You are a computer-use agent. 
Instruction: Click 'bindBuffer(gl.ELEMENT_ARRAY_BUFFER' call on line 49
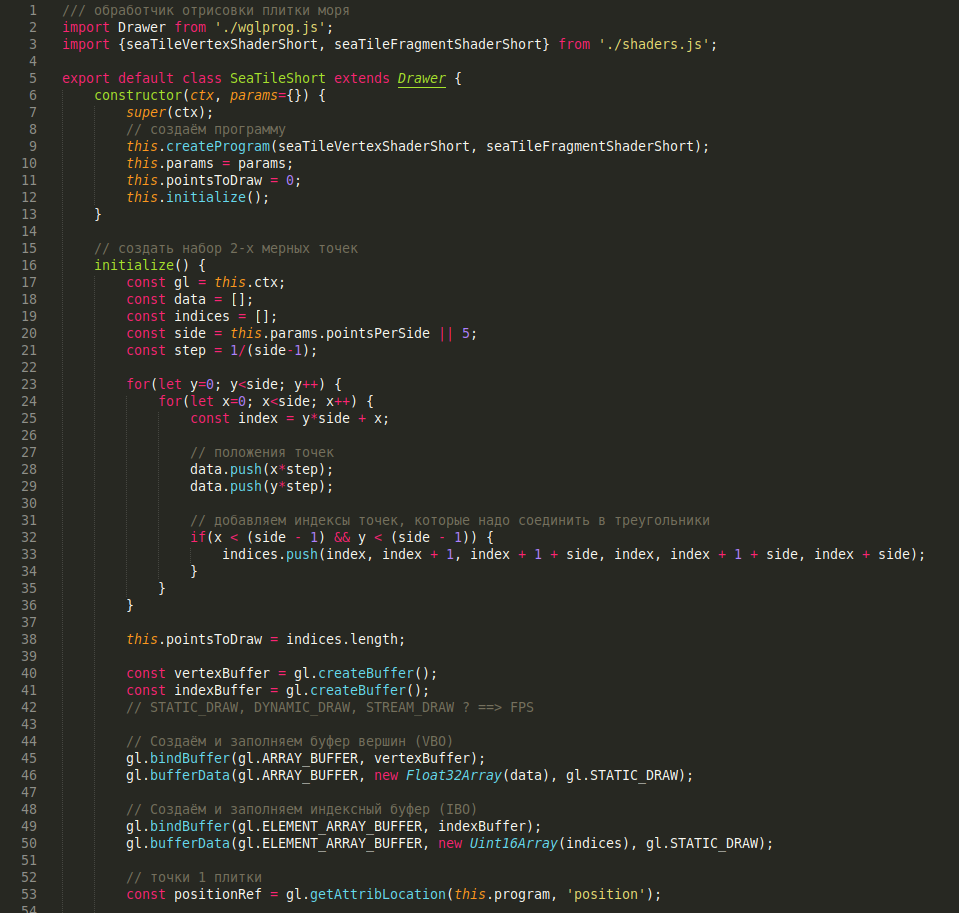click(286, 826)
